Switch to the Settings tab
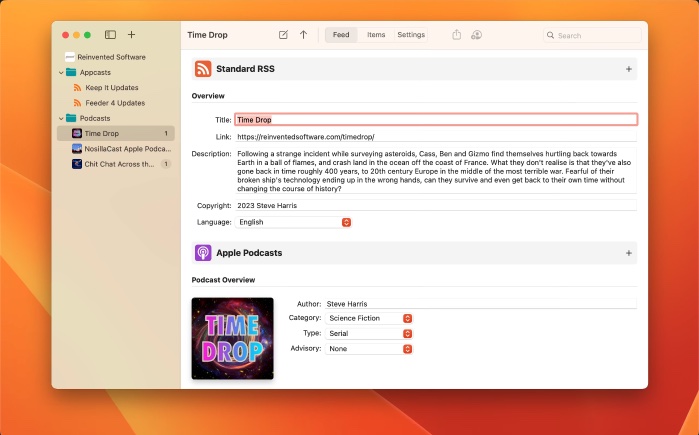Image resolution: width=699 pixels, height=435 pixels. click(x=411, y=35)
